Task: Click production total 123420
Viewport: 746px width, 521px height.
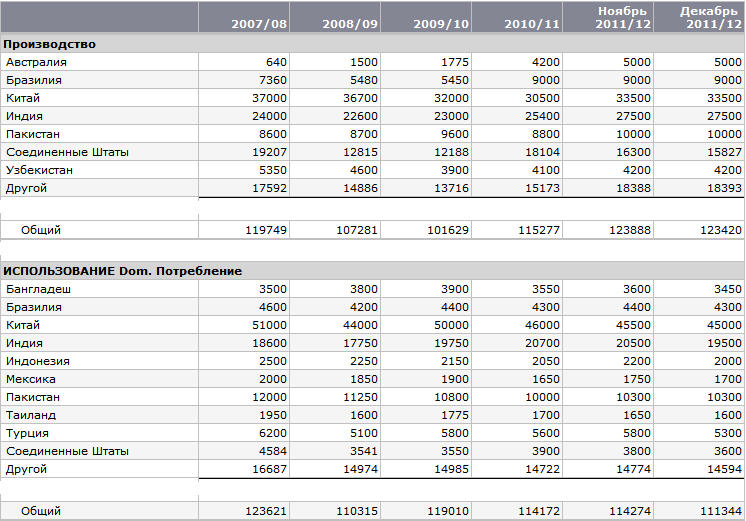Action: (x=721, y=230)
